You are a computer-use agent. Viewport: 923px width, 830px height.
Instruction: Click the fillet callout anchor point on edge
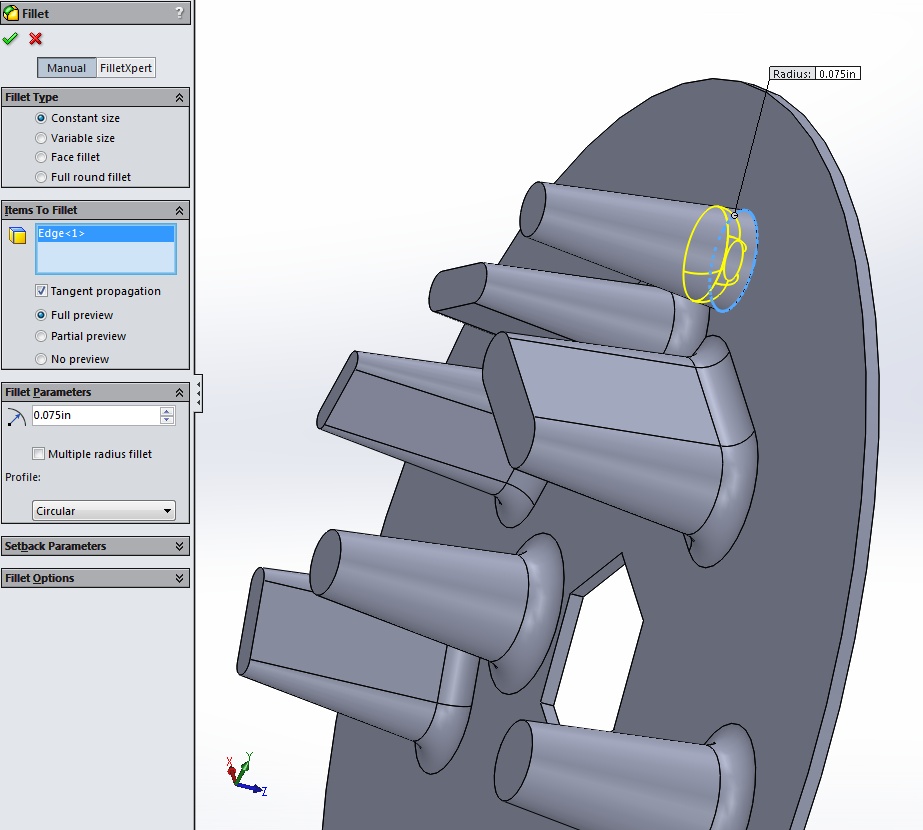[x=734, y=215]
